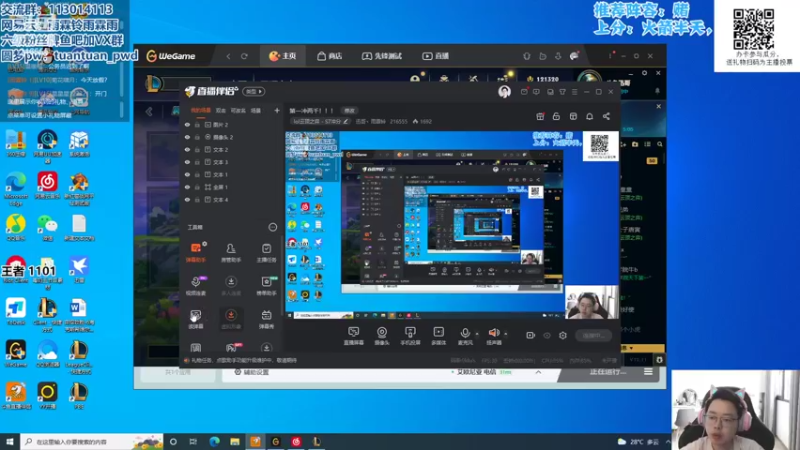Viewport: 800px width, 450px height.
Task: Open the 主播任务 tool
Action: click(x=266, y=252)
